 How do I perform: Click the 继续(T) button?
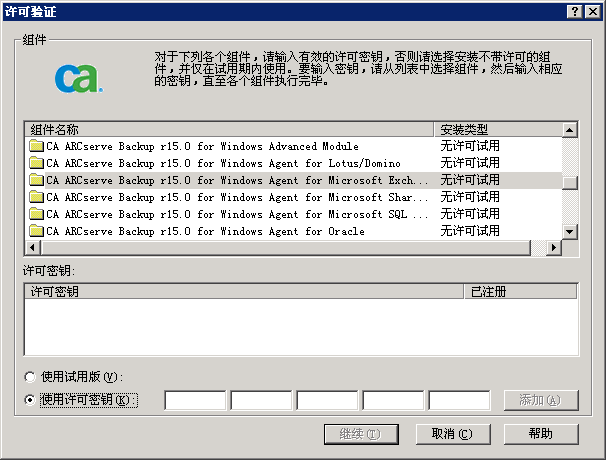pos(361,434)
